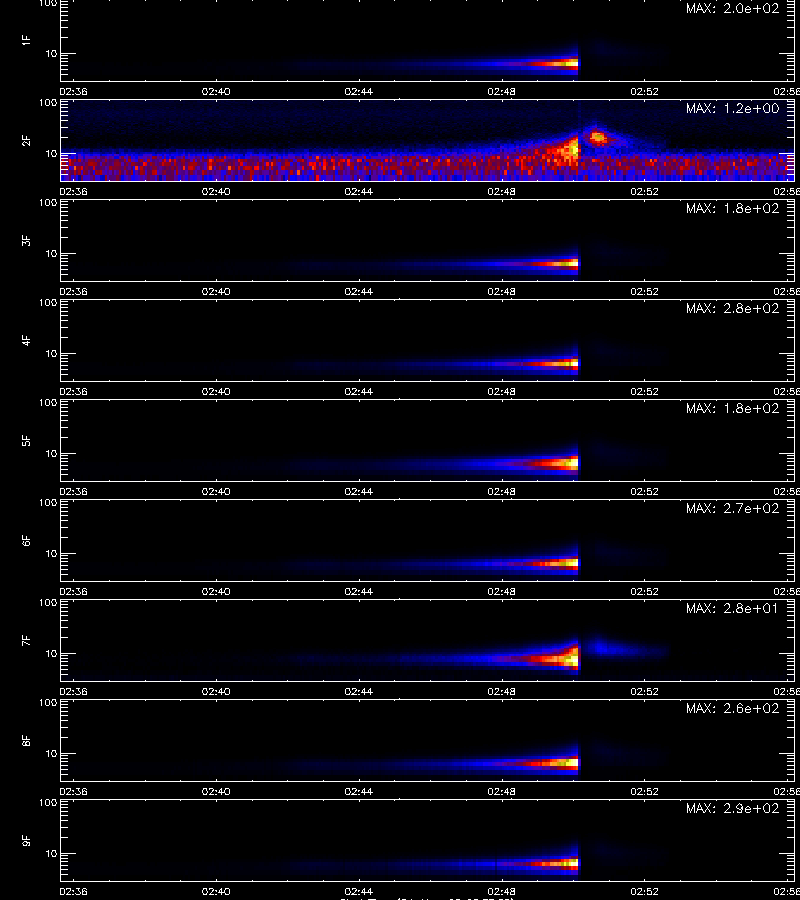Select 'MAX: 1.8e+02' in the 5F panel

(732, 408)
